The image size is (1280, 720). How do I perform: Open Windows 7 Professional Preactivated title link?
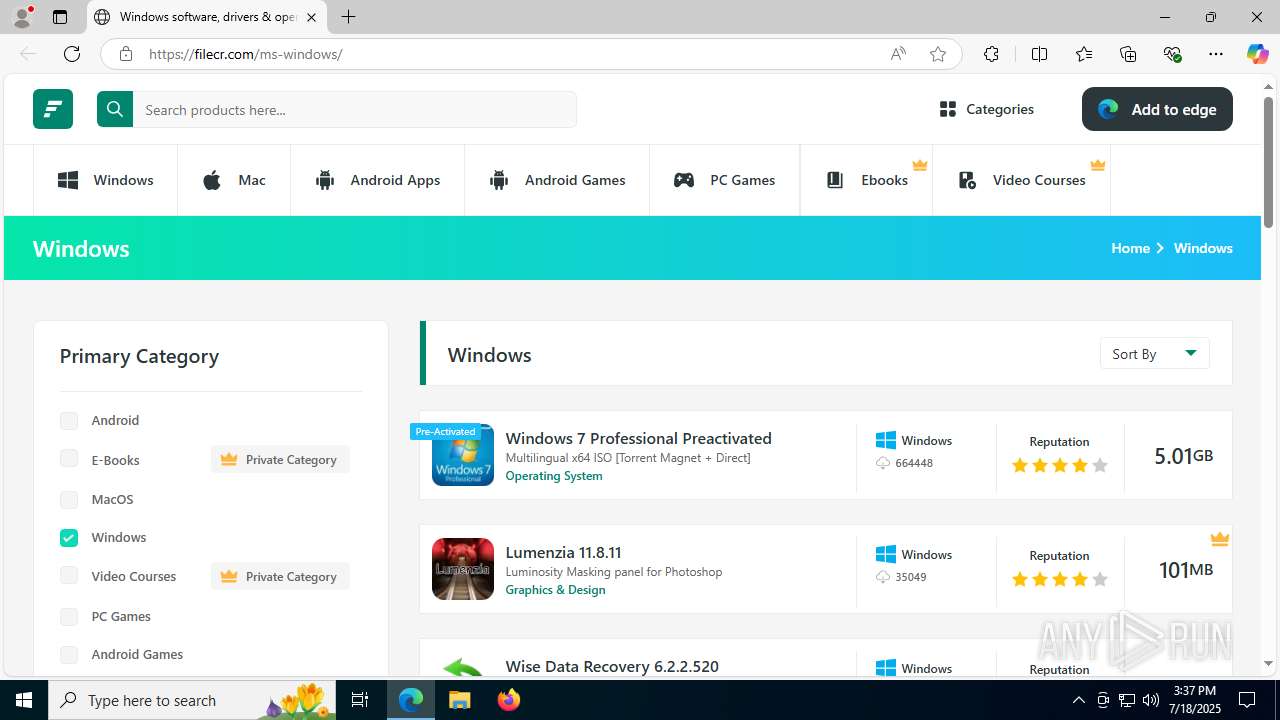point(638,438)
